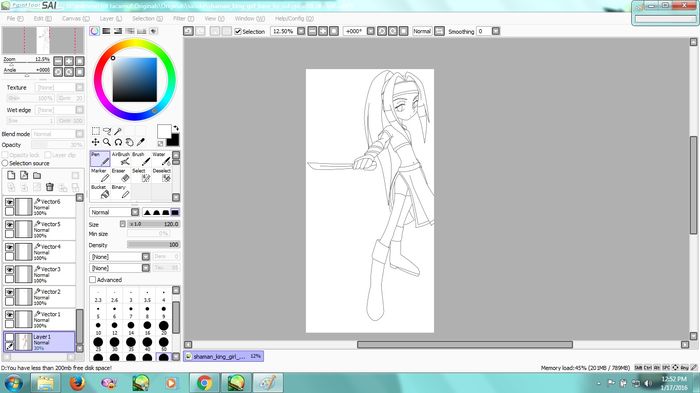Open the Canvas menu
The height and width of the screenshot is (393, 700).
tap(75, 18)
